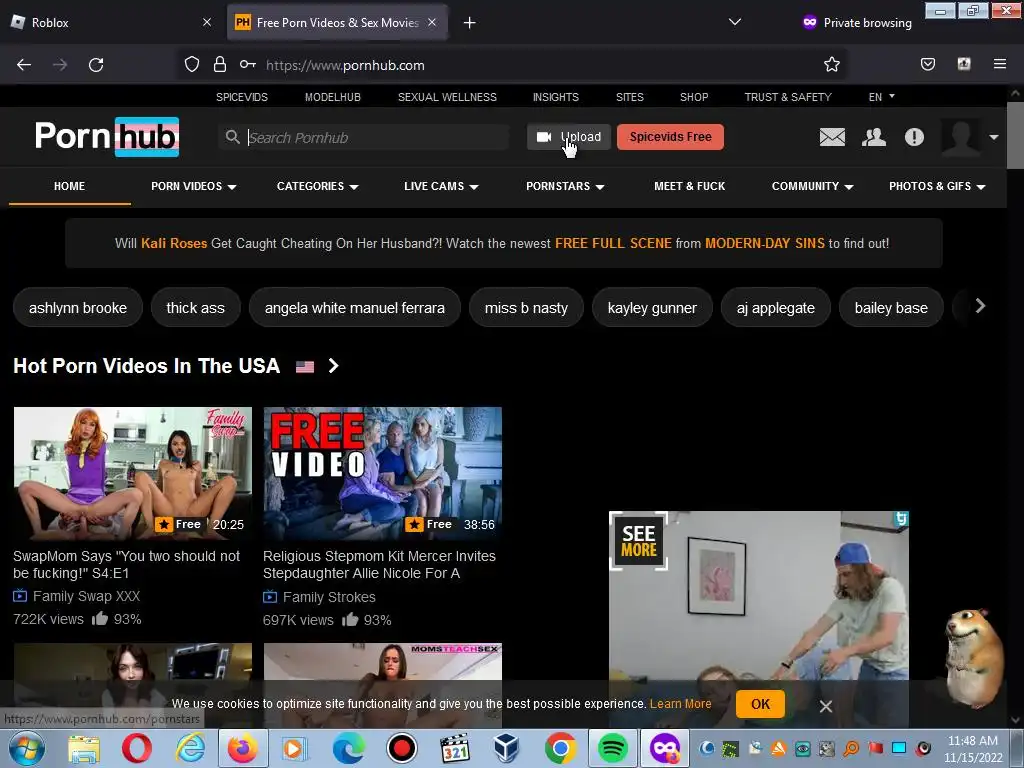
Task: Click the browser address bar URL
Action: [x=345, y=65]
